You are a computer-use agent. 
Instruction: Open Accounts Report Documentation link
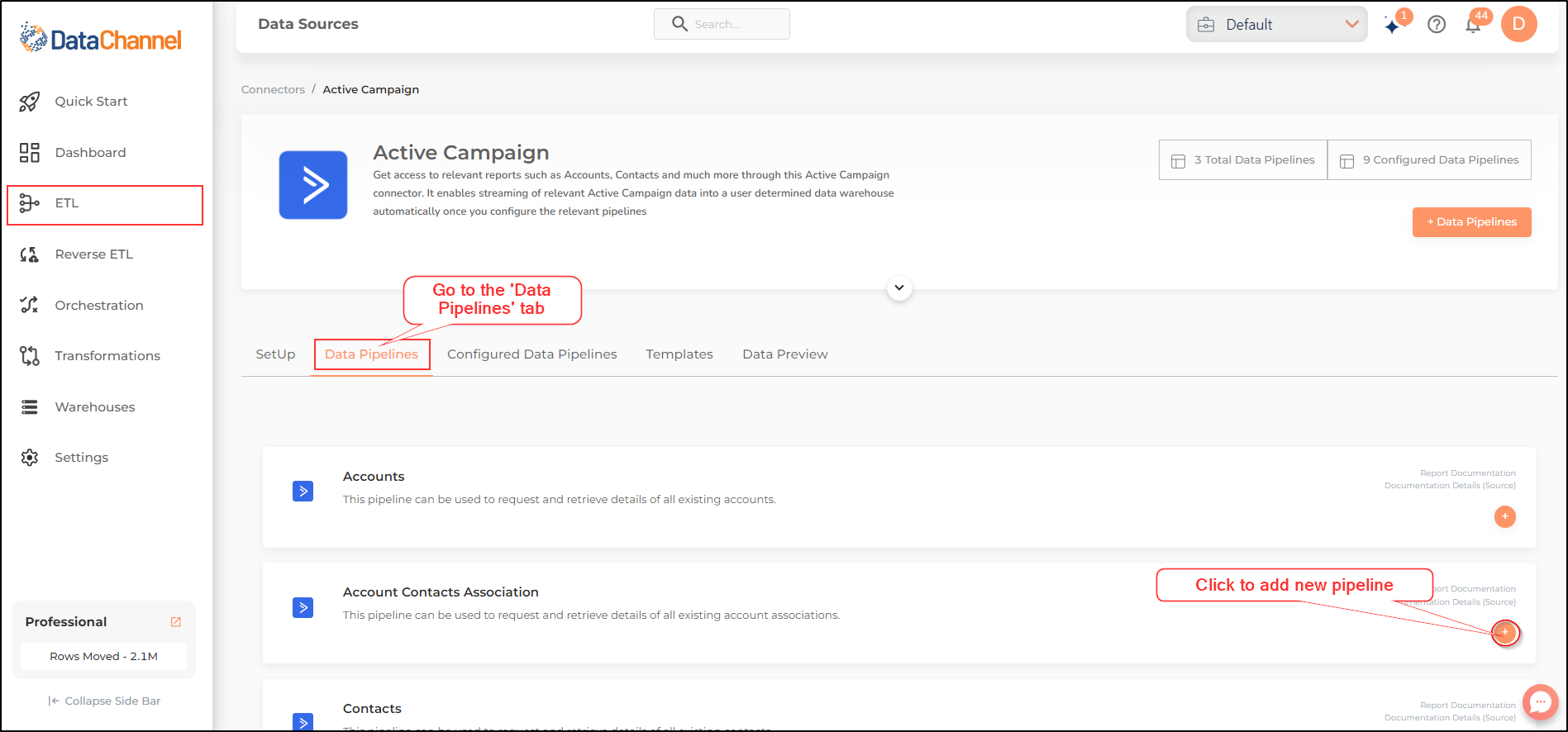click(1468, 473)
